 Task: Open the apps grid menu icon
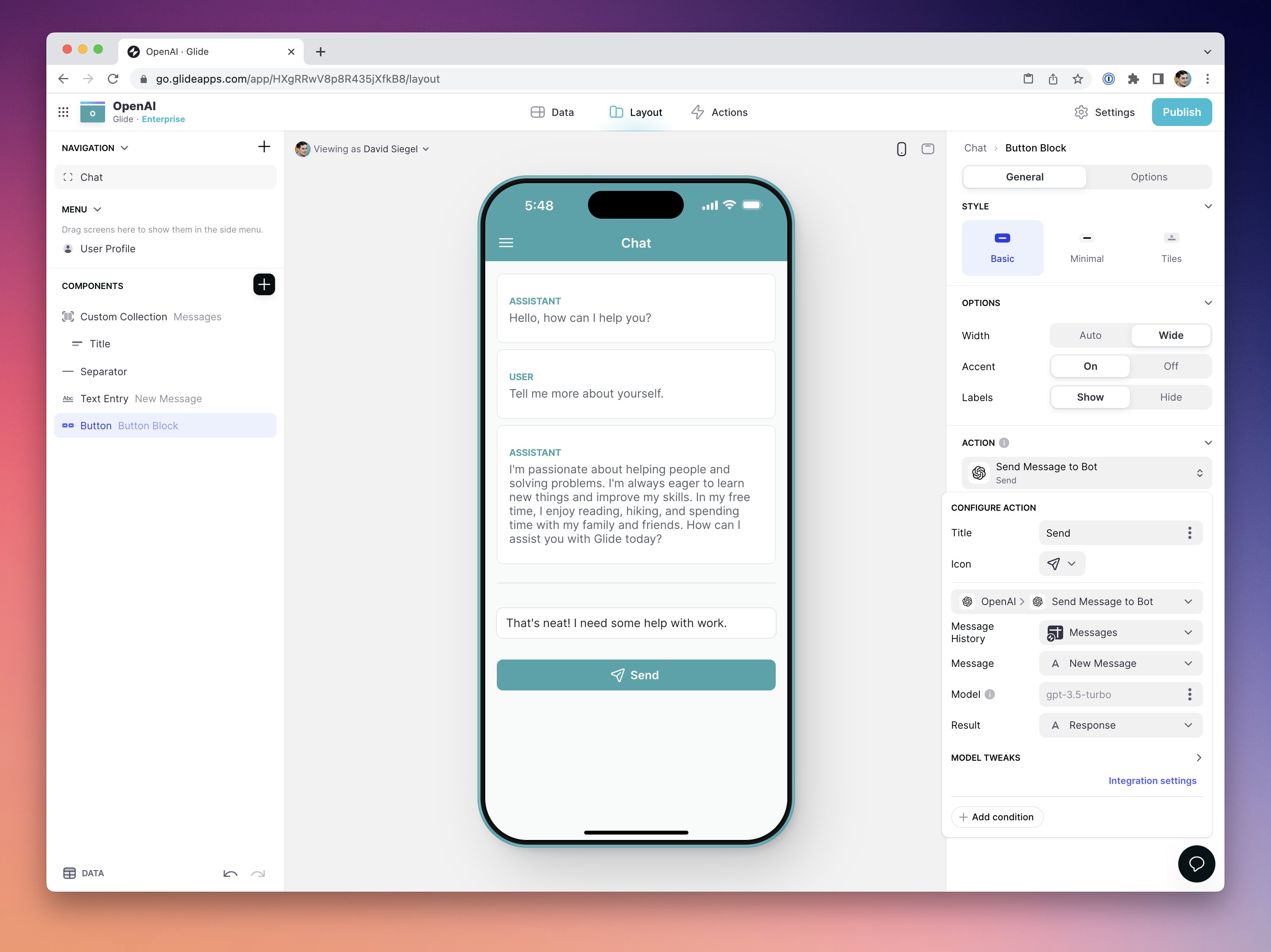tap(63, 112)
